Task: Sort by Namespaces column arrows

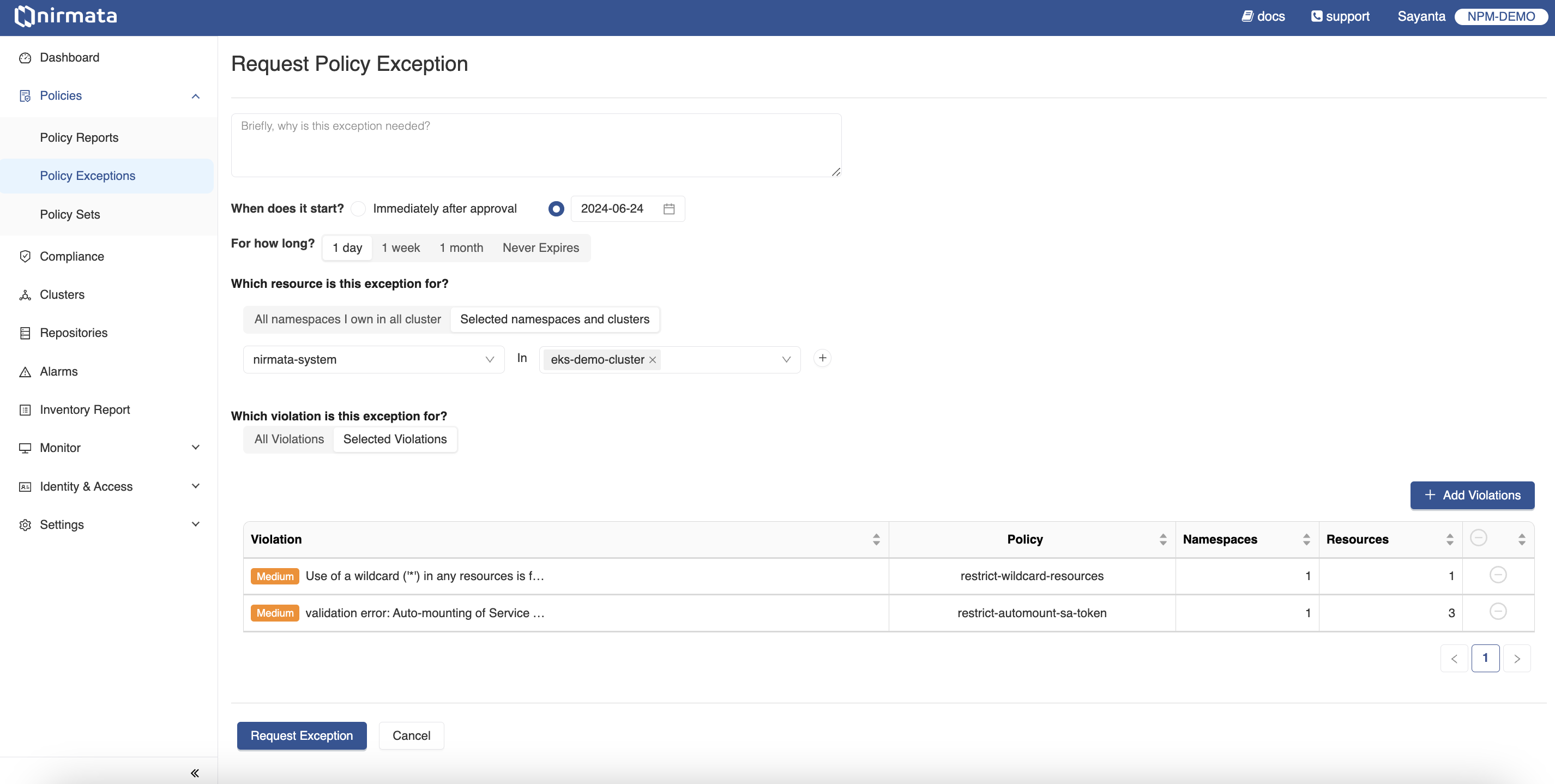Action: tap(1306, 540)
